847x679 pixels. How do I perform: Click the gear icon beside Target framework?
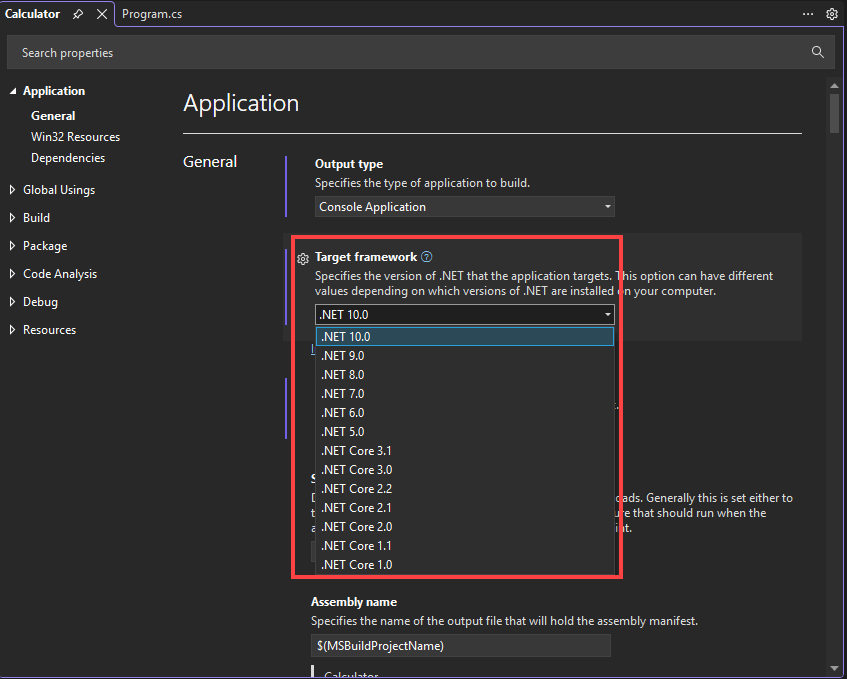[x=303, y=259]
